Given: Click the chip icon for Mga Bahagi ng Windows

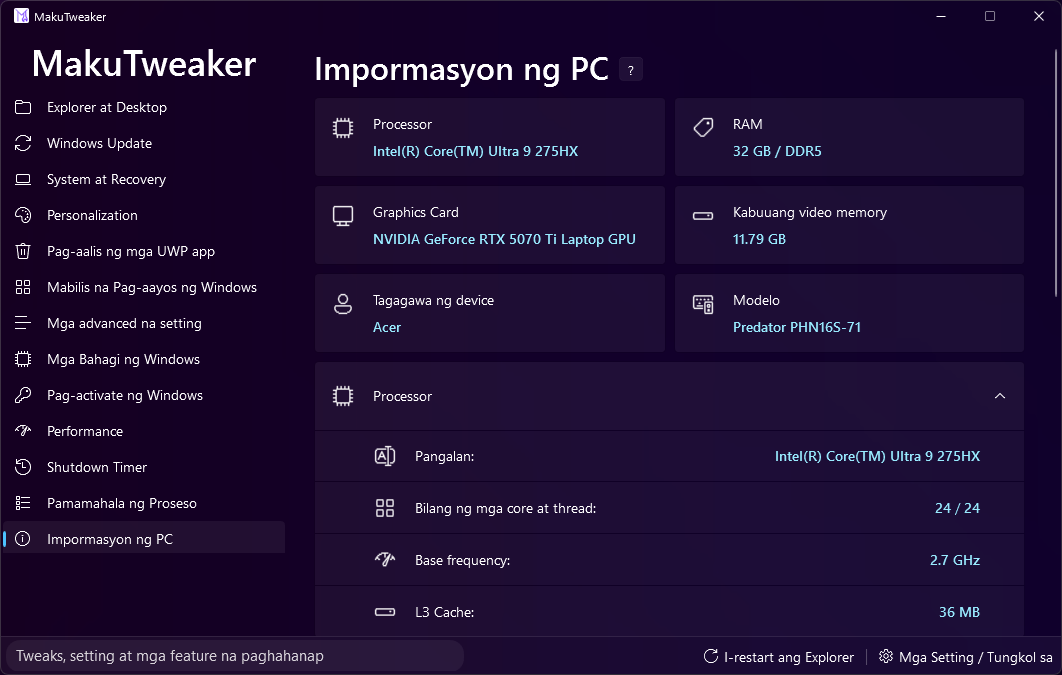Looking at the screenshot, I should (x=23, y=359).
